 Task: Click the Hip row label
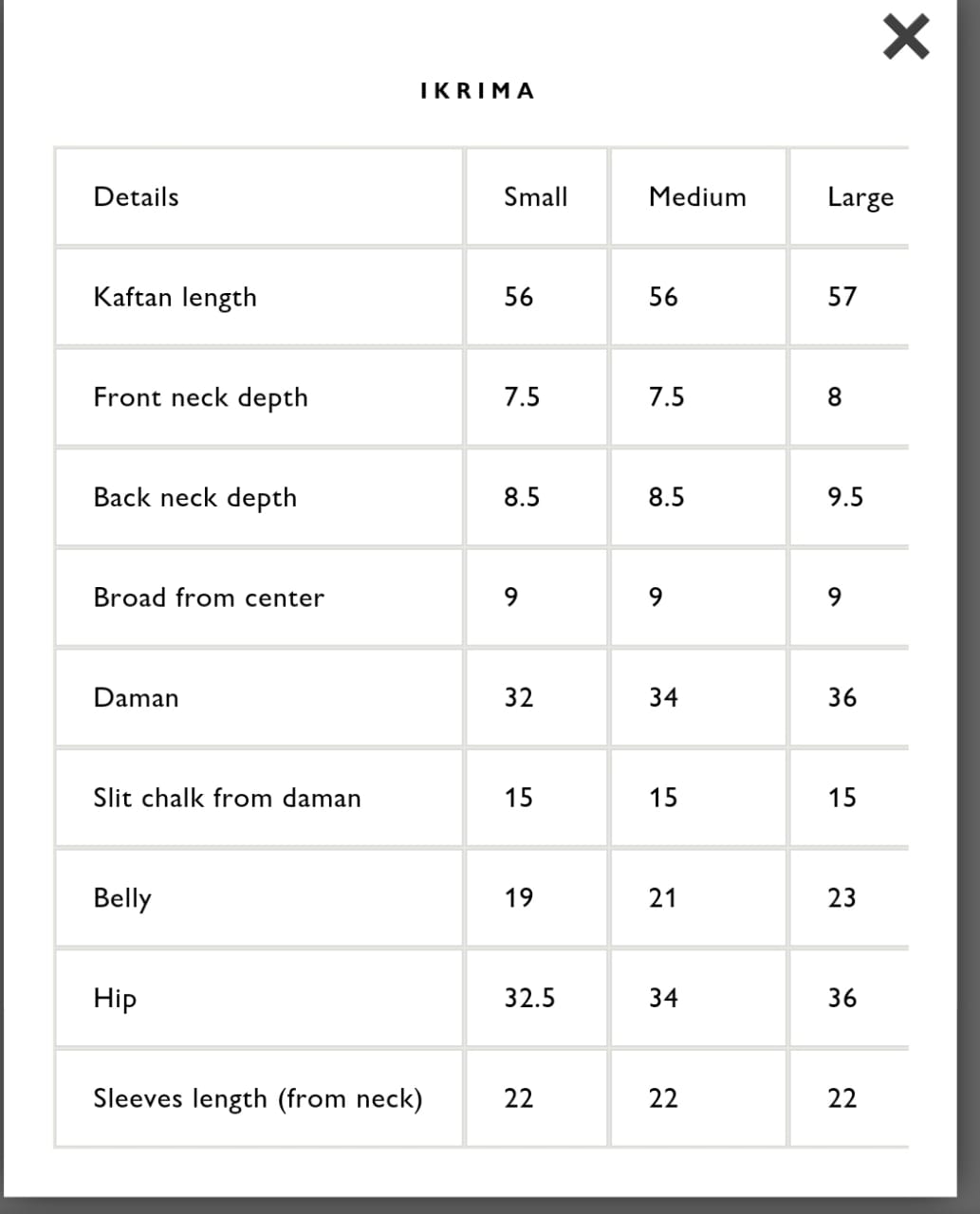tap(115, 999)
